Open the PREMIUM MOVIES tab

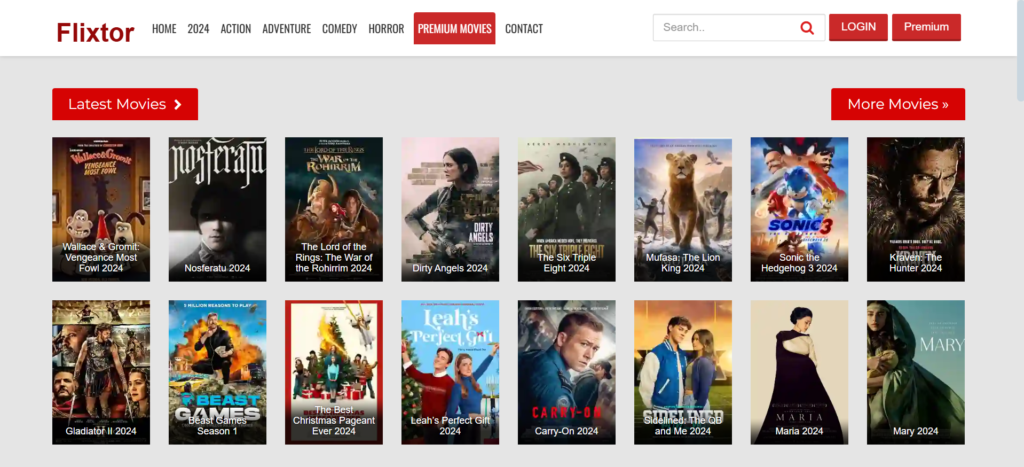tap(455, 29)
